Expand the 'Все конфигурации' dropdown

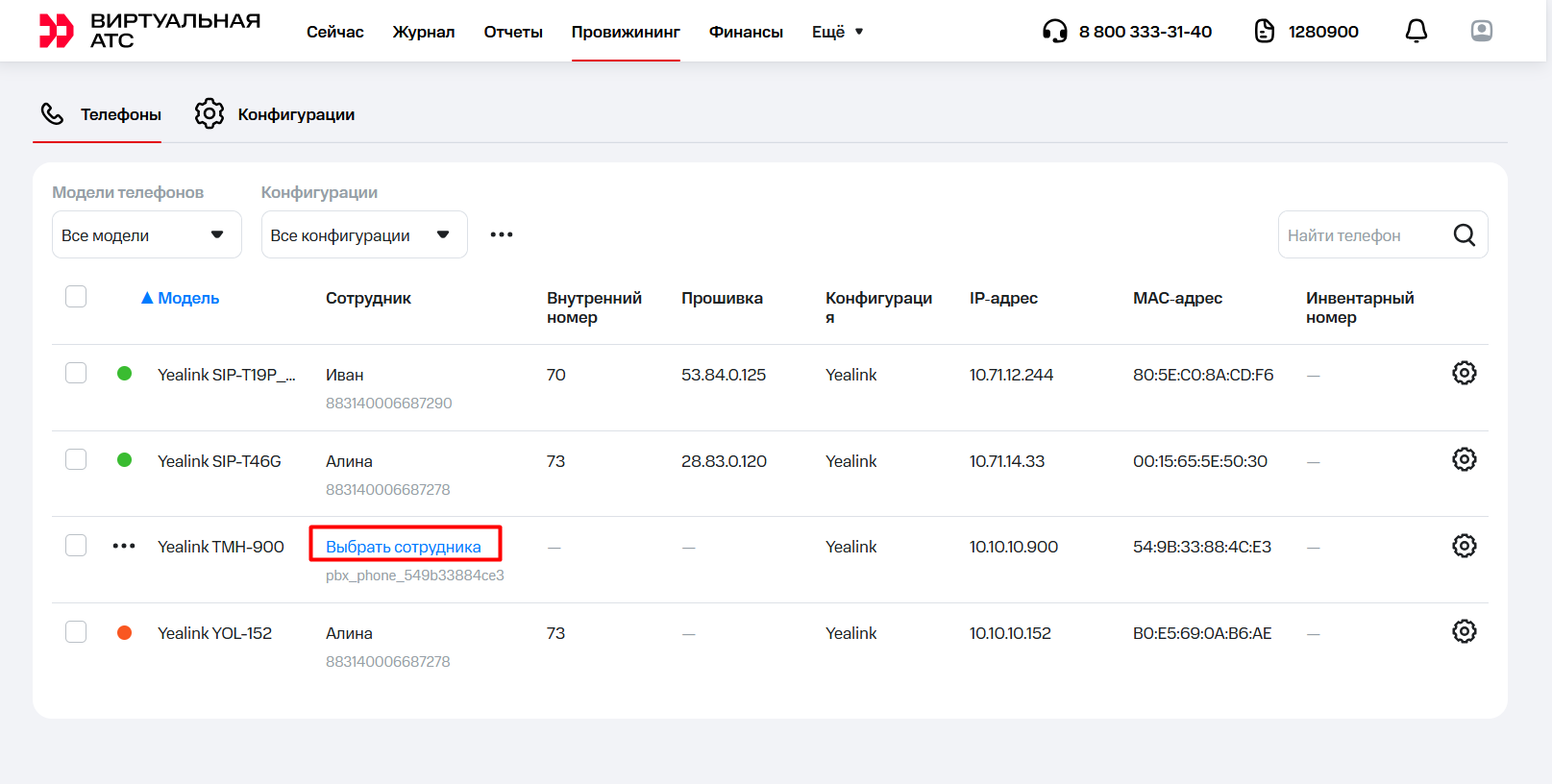tap(363, 235)
